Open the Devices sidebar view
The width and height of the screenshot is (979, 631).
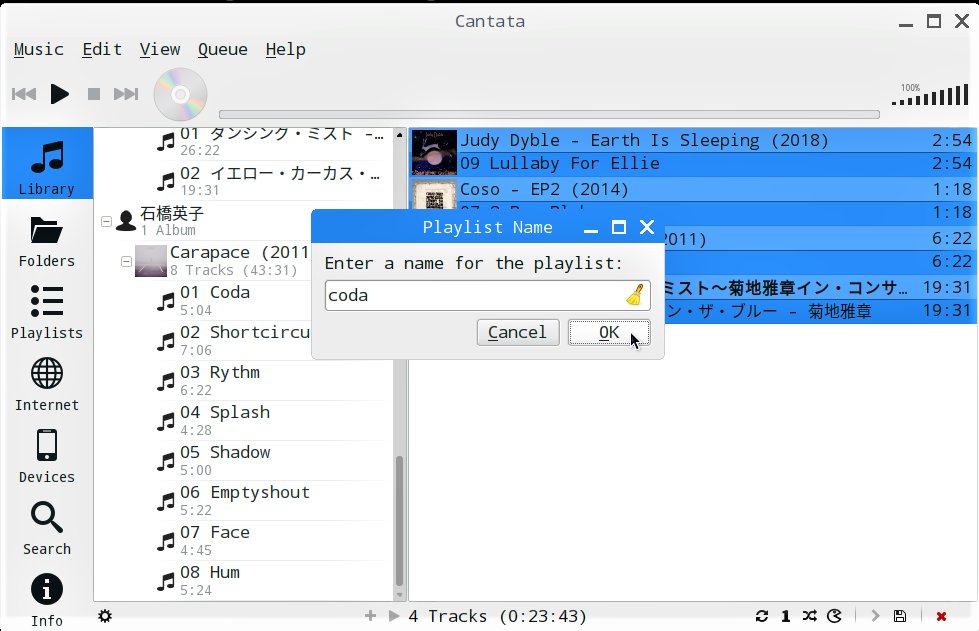47,457
